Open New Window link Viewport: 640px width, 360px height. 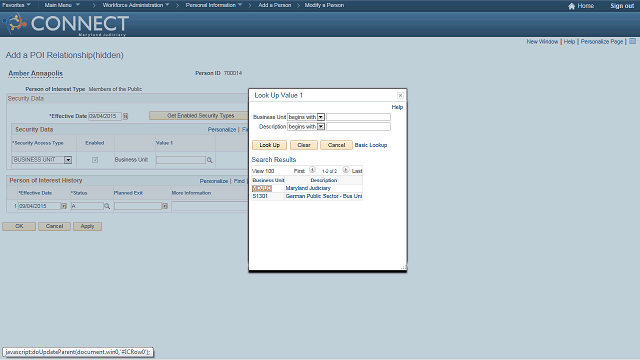pos(542,42)
